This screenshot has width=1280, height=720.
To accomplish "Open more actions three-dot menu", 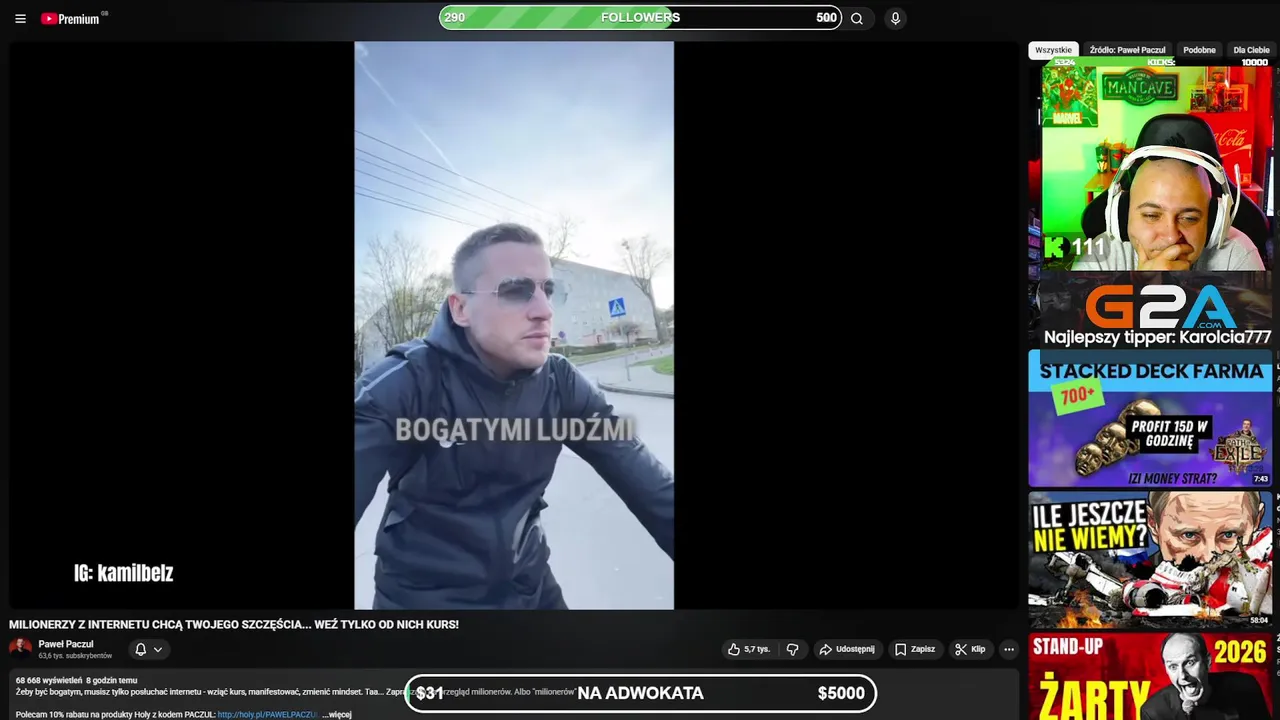I will click(x=1009, y=649).
